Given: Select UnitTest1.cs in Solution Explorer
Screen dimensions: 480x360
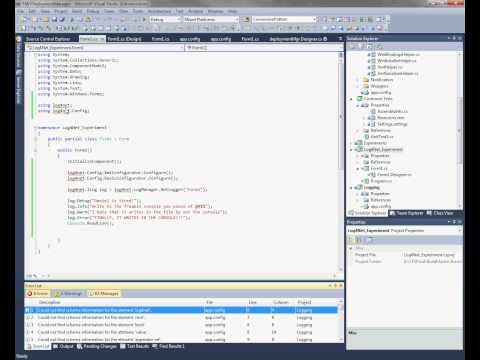Looking at the screenshot, I should pyautogui.click(x=382, y=137).
